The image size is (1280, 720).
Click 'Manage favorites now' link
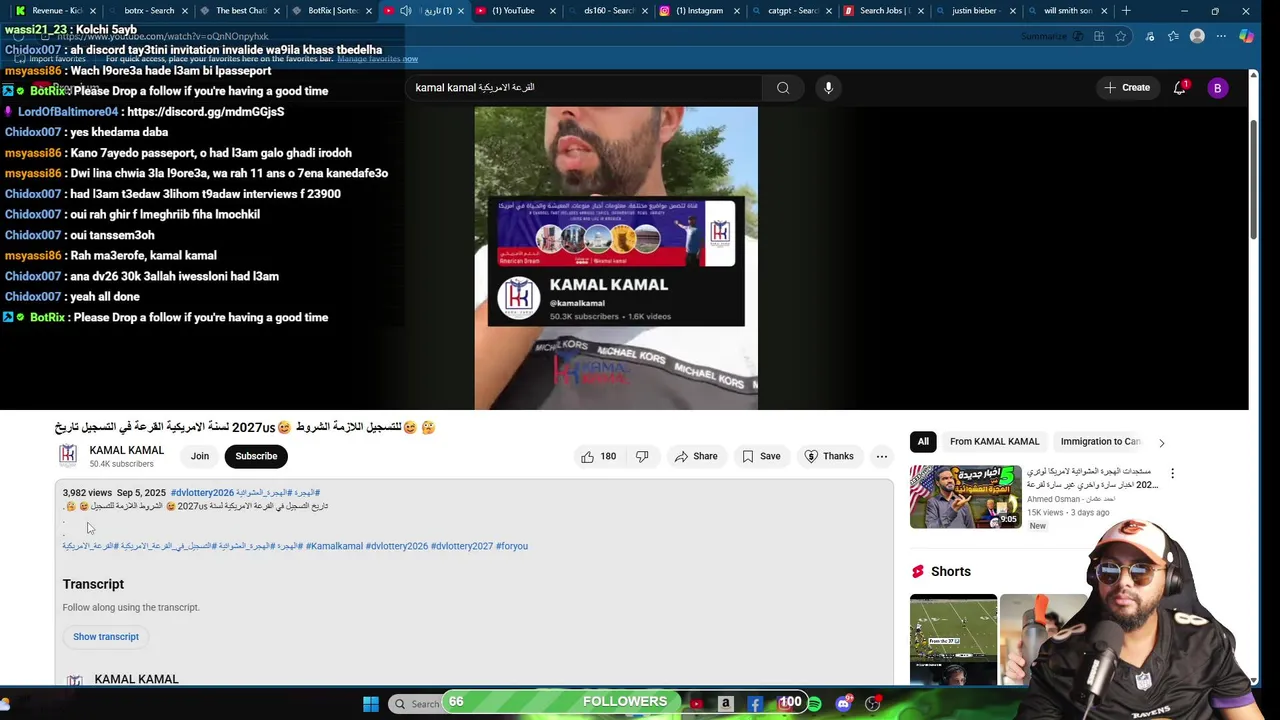[377, 59]
